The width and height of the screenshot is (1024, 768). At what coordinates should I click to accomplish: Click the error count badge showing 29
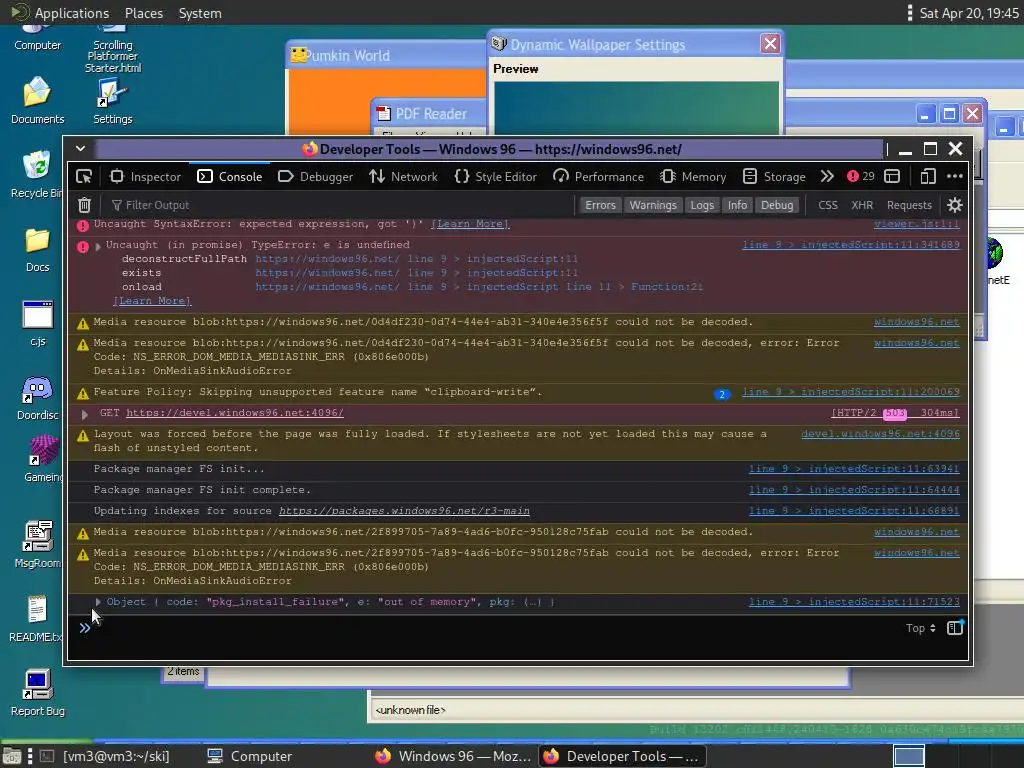(x=861, y=176)
